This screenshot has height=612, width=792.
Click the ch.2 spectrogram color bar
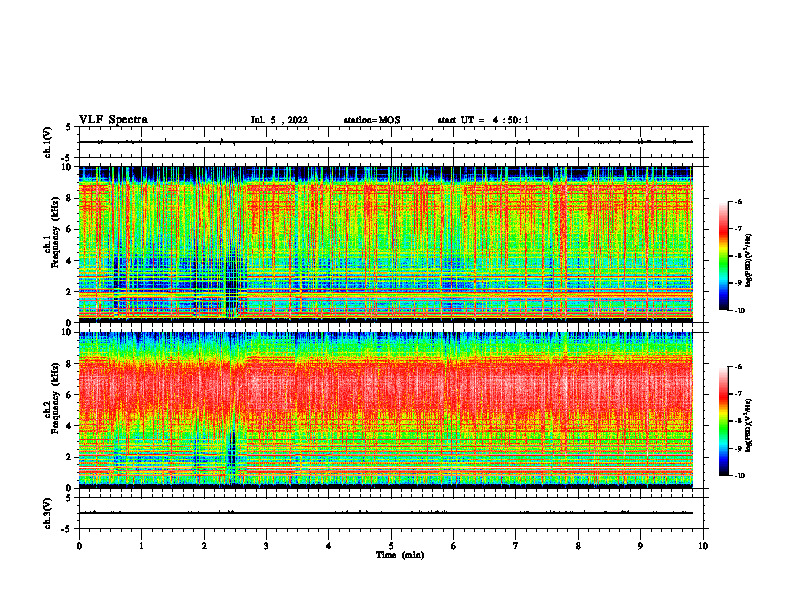click(x=723, y=421)
